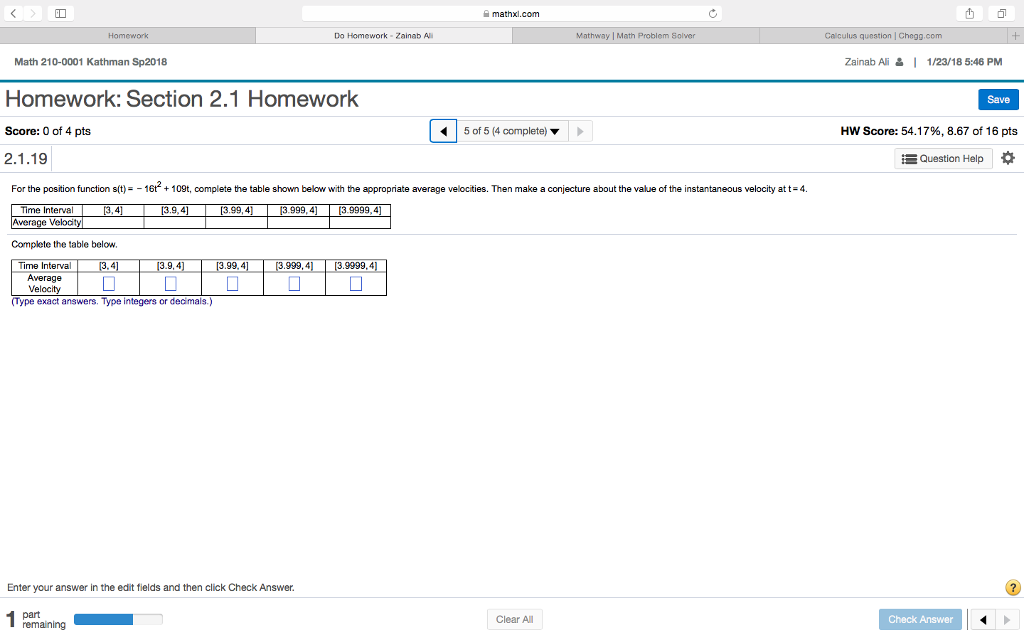Click the previous question arrow button
The image size is (1024, 640).
point(442,130)
